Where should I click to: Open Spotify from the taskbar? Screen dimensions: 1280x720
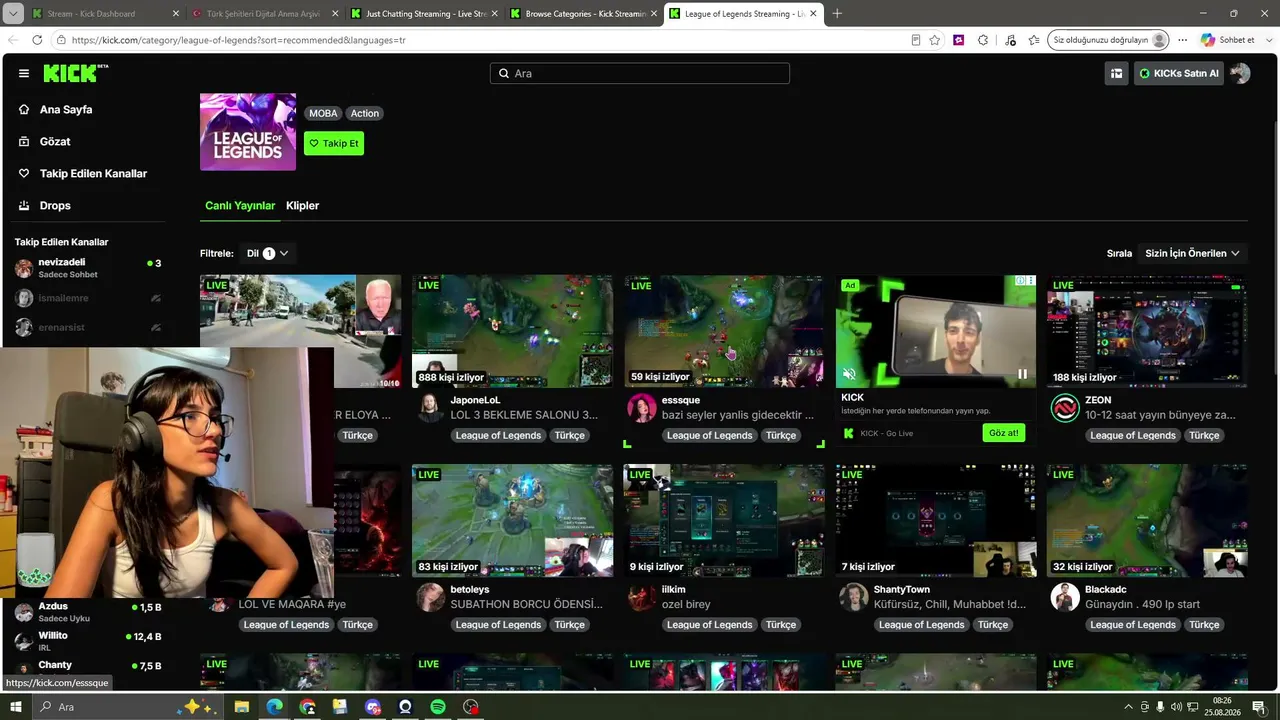[x=438, y=707]
